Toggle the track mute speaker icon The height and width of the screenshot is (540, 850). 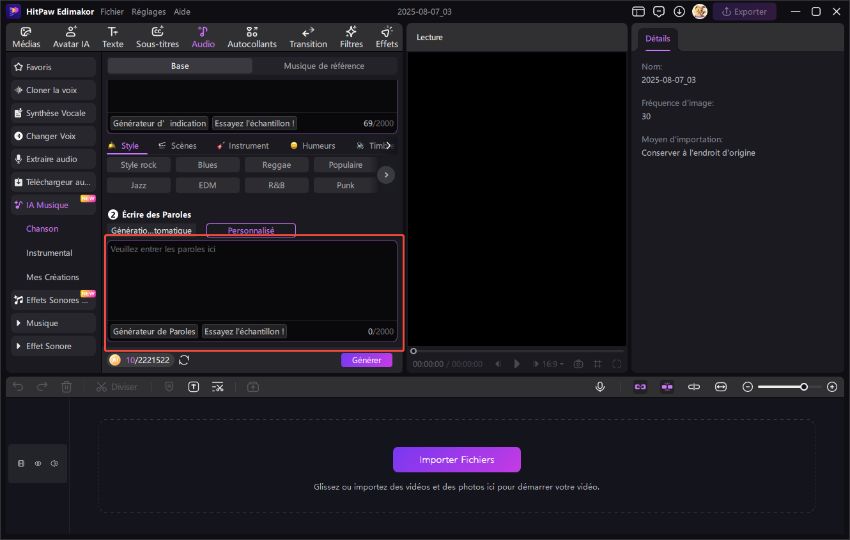[x=55, y=464]
